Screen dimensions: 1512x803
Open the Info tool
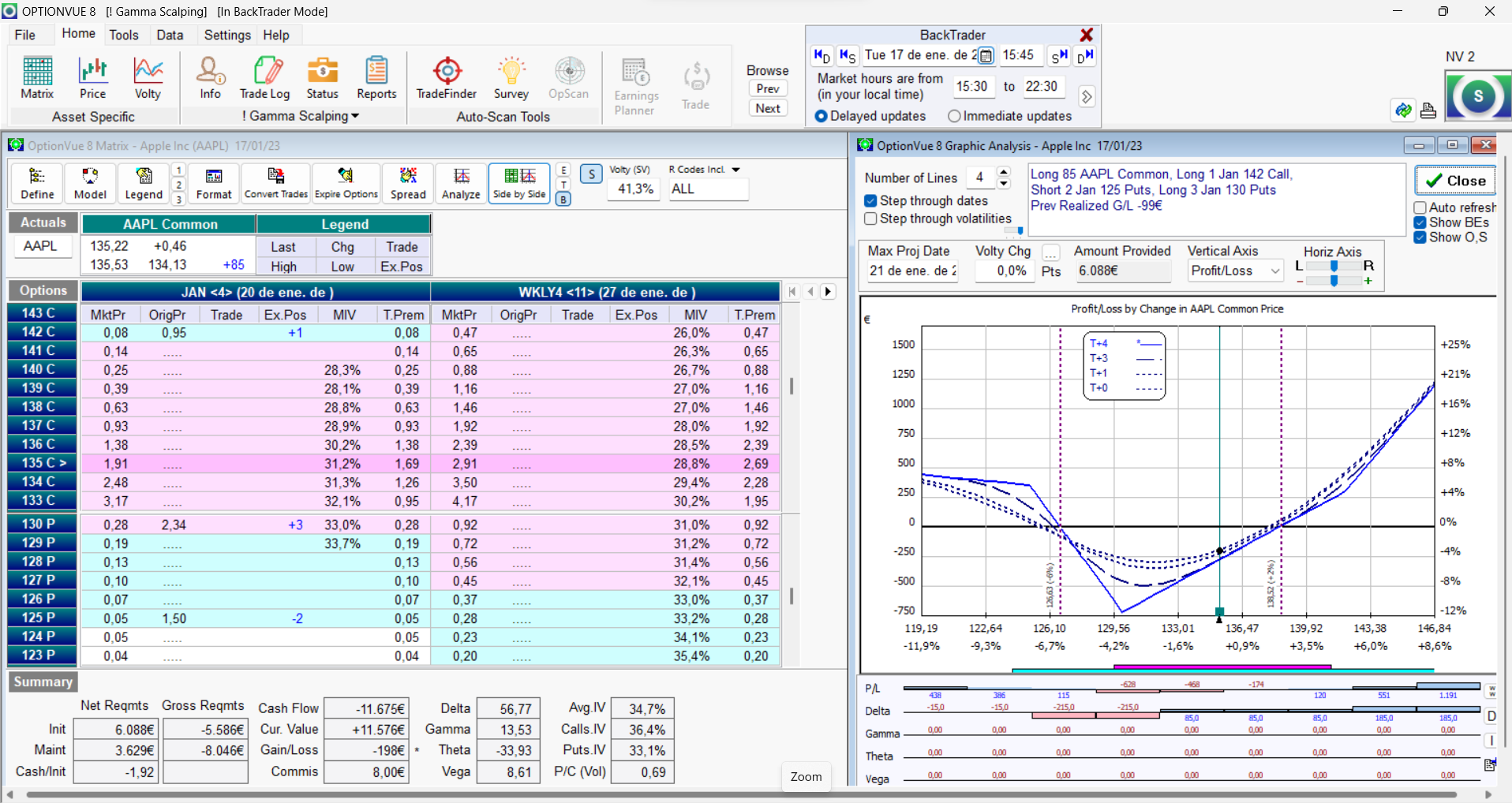(210, 77)
